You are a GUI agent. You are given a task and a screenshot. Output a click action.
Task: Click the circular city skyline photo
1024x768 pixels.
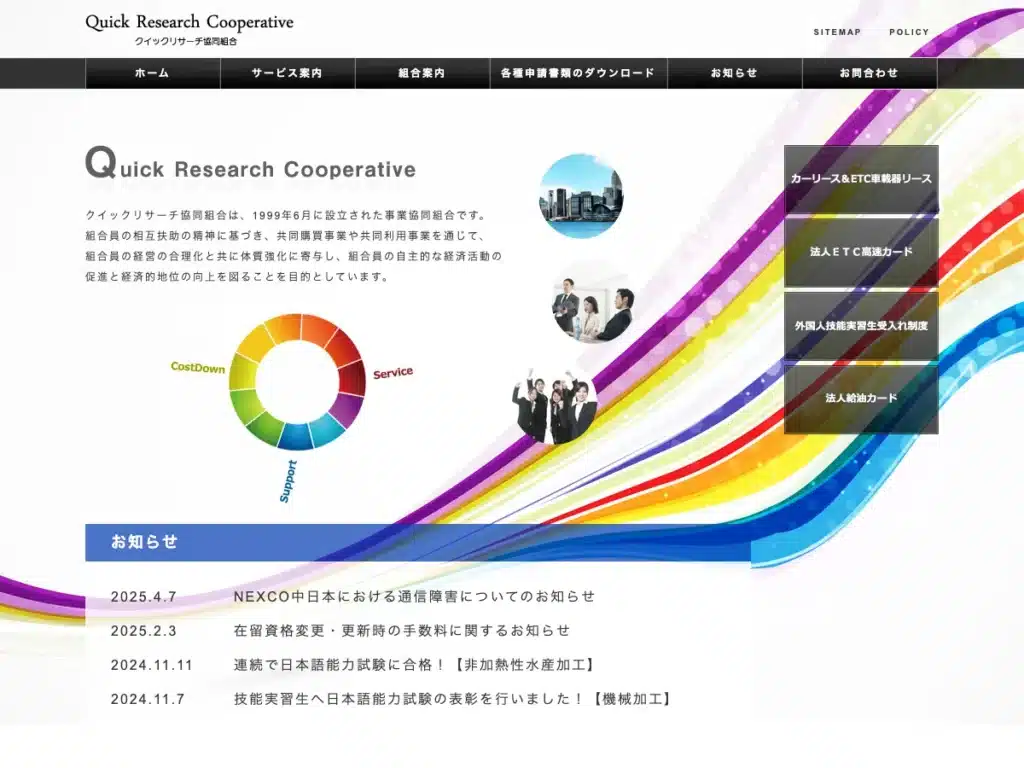pyautogui.click(x=581, y=196)
